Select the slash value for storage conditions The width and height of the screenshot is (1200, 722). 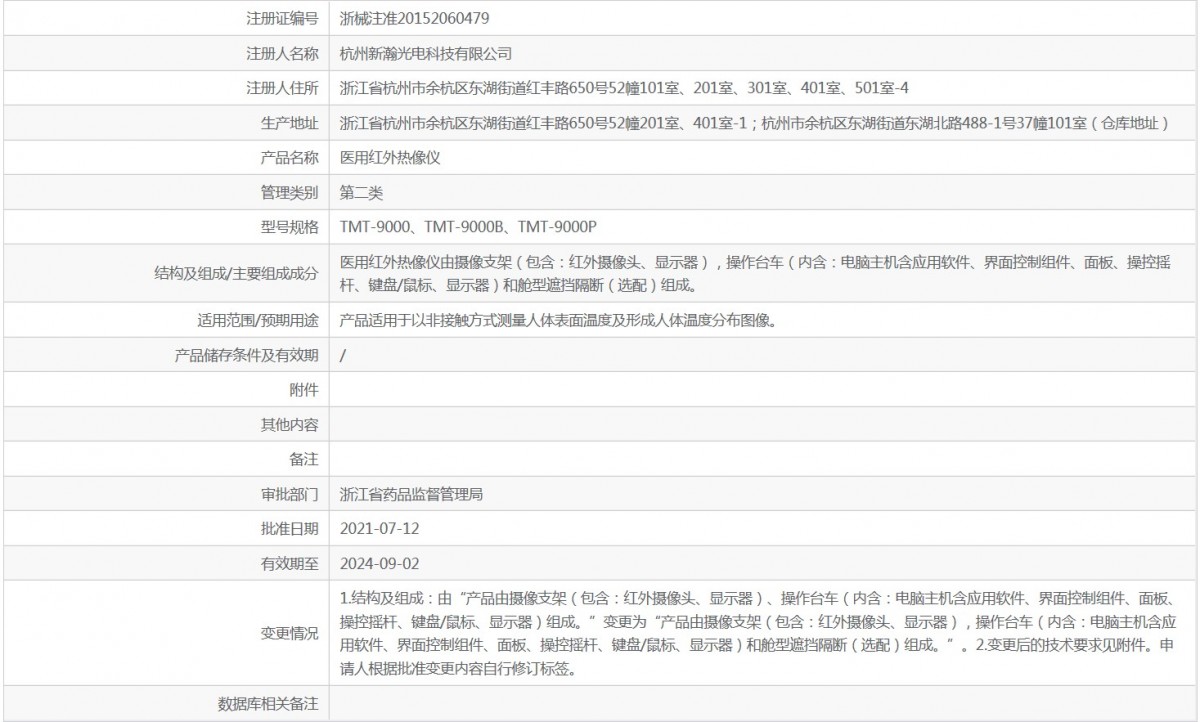[343, 356]
